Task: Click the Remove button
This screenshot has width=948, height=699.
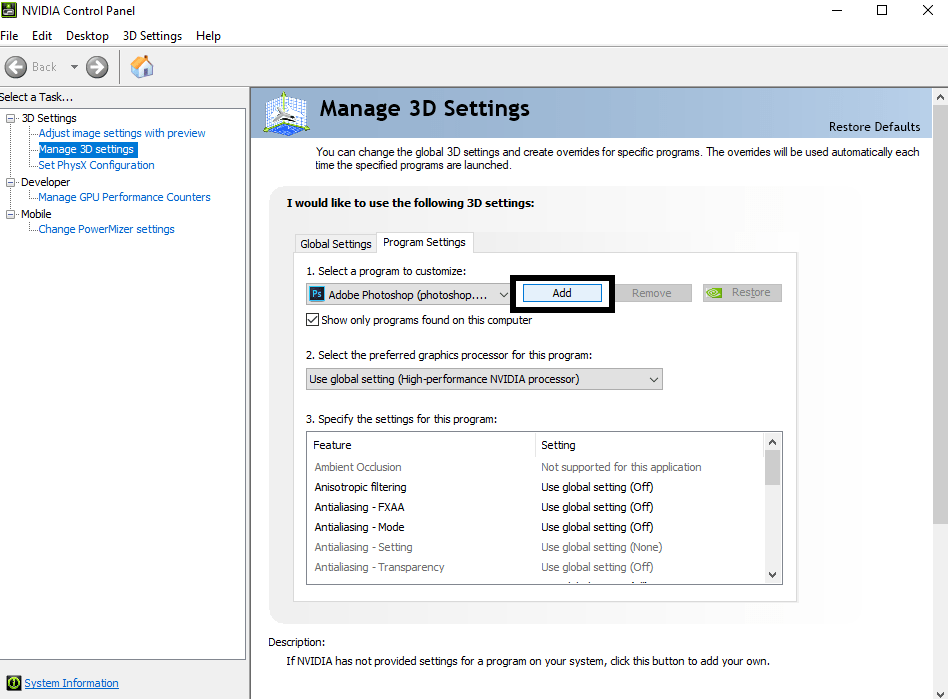Action: pos(652,293)
